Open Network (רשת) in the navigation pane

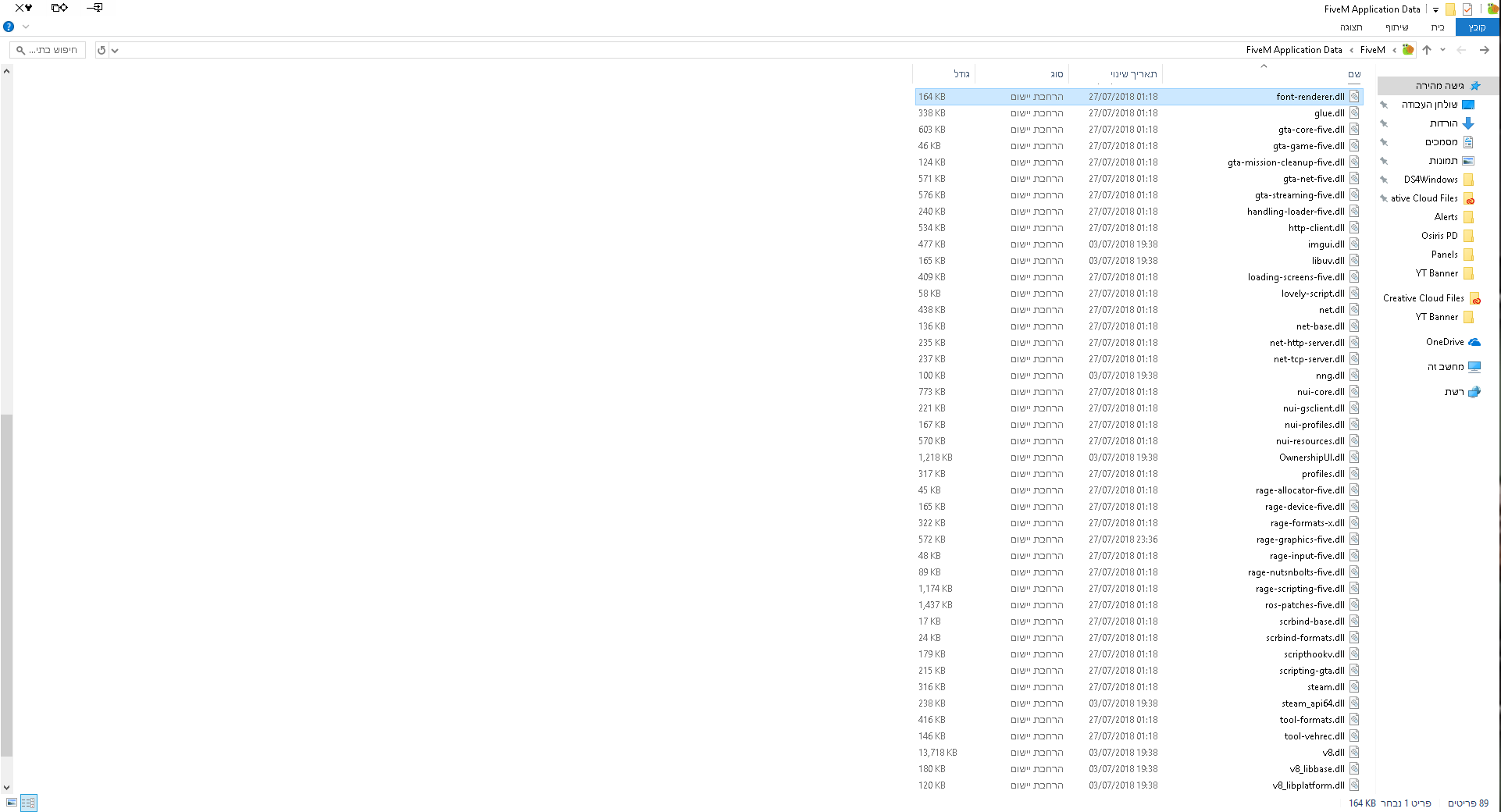coord(1453,392)
